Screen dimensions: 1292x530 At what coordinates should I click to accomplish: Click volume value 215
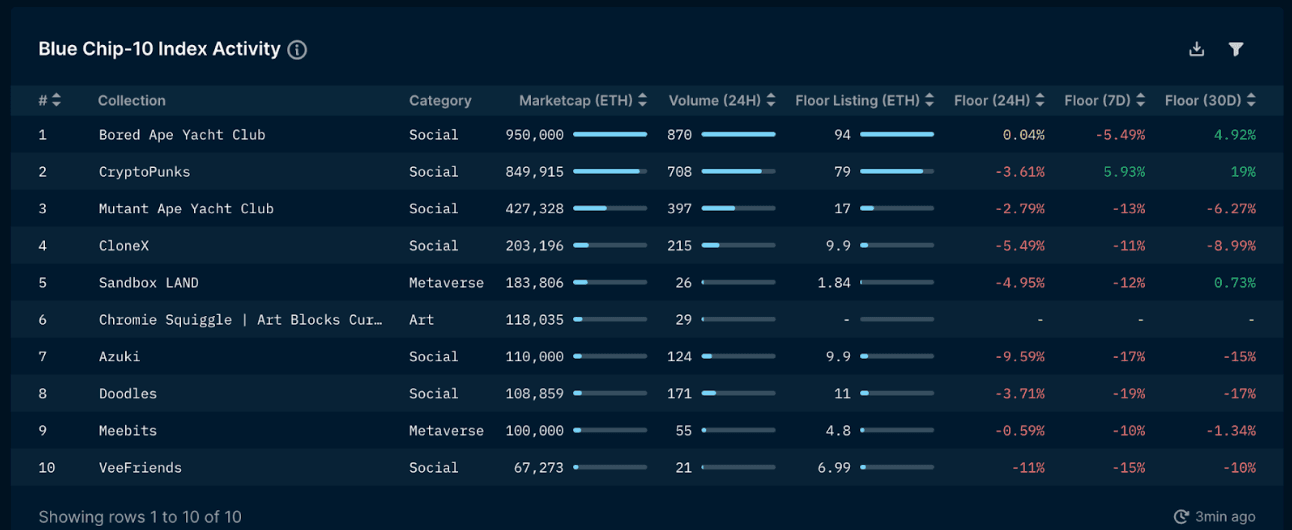[x=680, y=246]
